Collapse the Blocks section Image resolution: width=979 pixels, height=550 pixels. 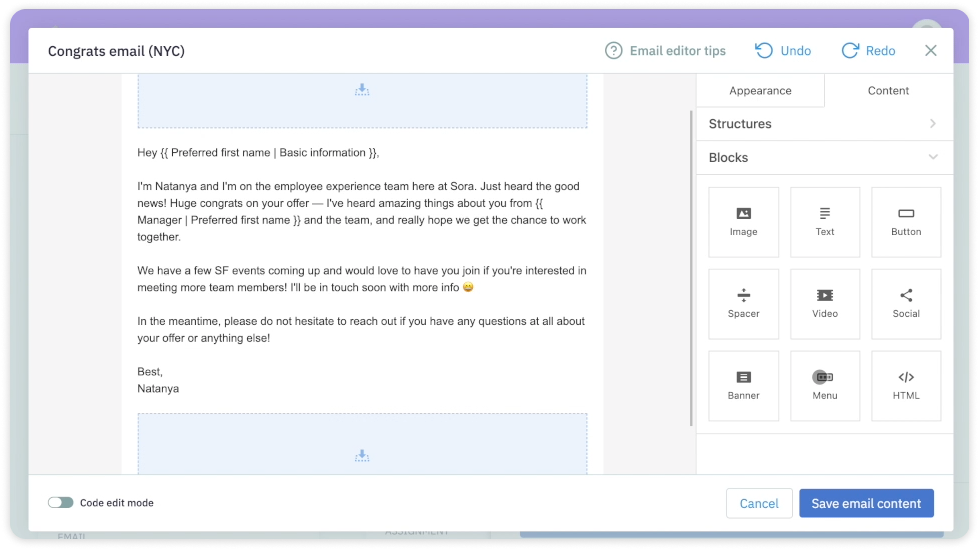pyautogui.click(x=825, y=157)
